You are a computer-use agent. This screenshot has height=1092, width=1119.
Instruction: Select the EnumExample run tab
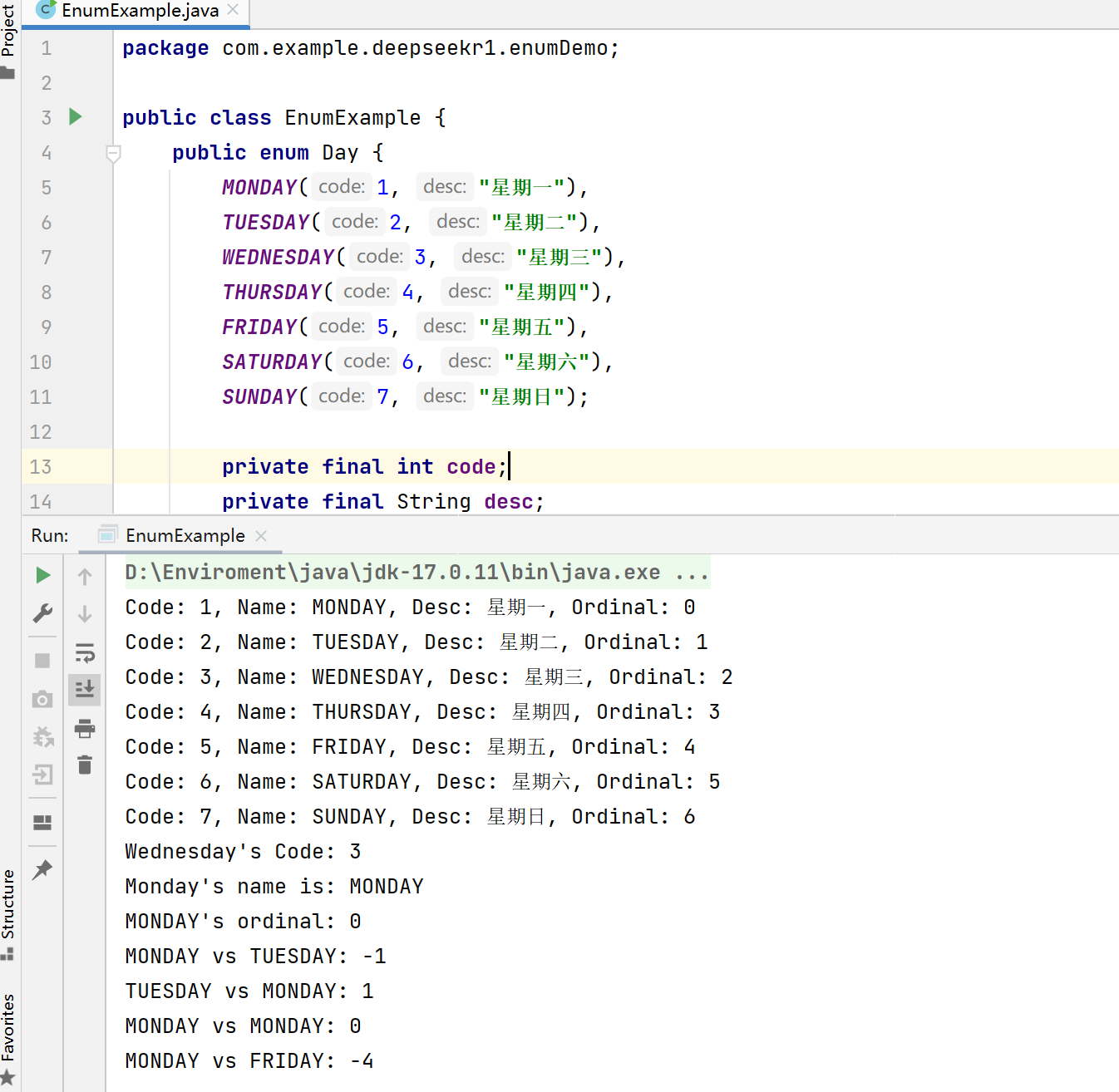(184, 535)
